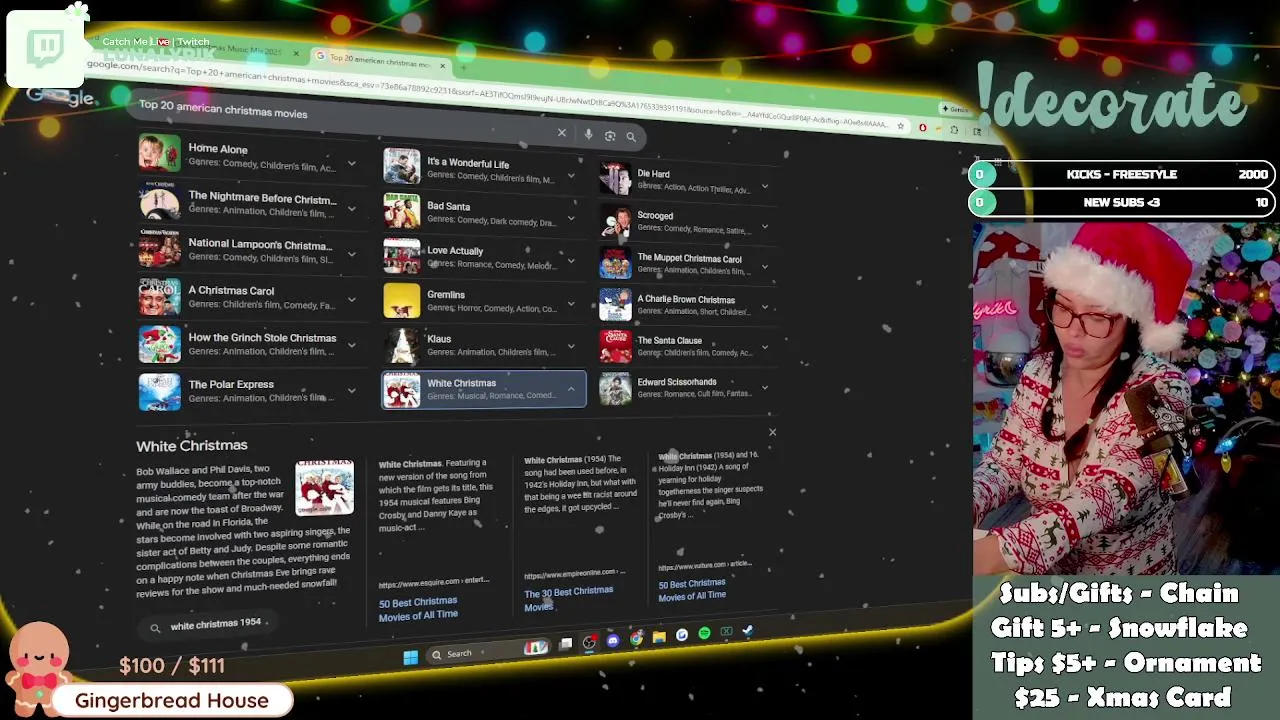Open Chrome from taskbar
The image size is (1280, 720).
click(636, 639)
